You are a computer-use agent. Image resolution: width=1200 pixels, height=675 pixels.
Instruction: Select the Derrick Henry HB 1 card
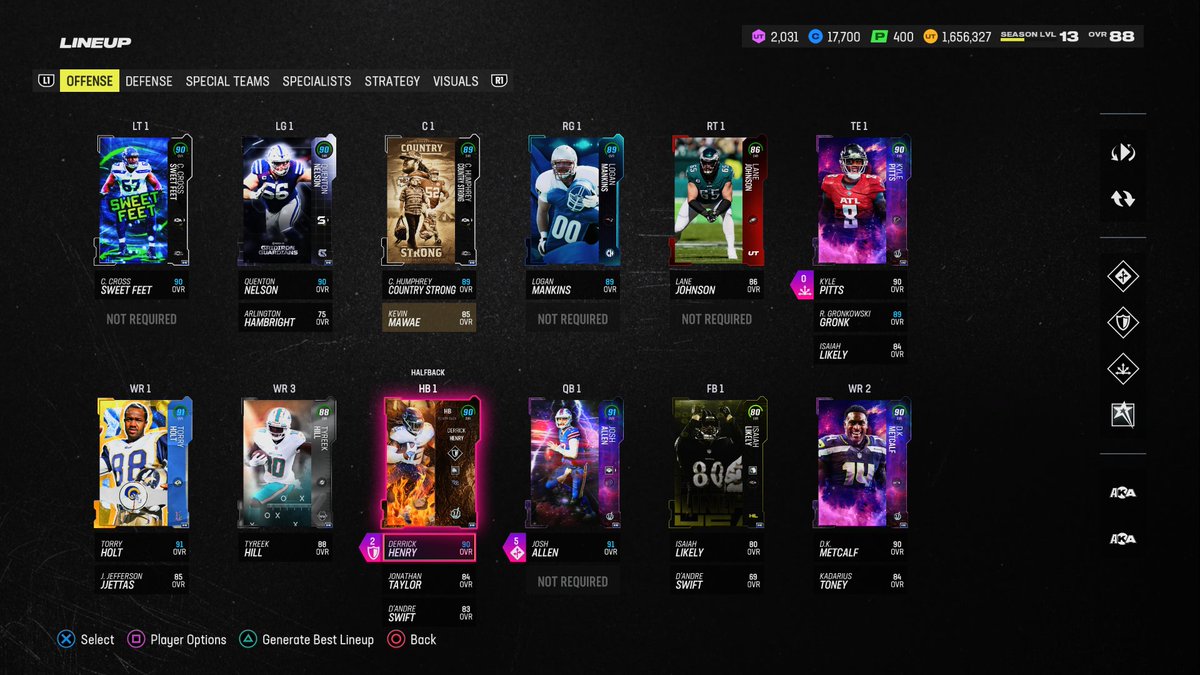point(432,460)
